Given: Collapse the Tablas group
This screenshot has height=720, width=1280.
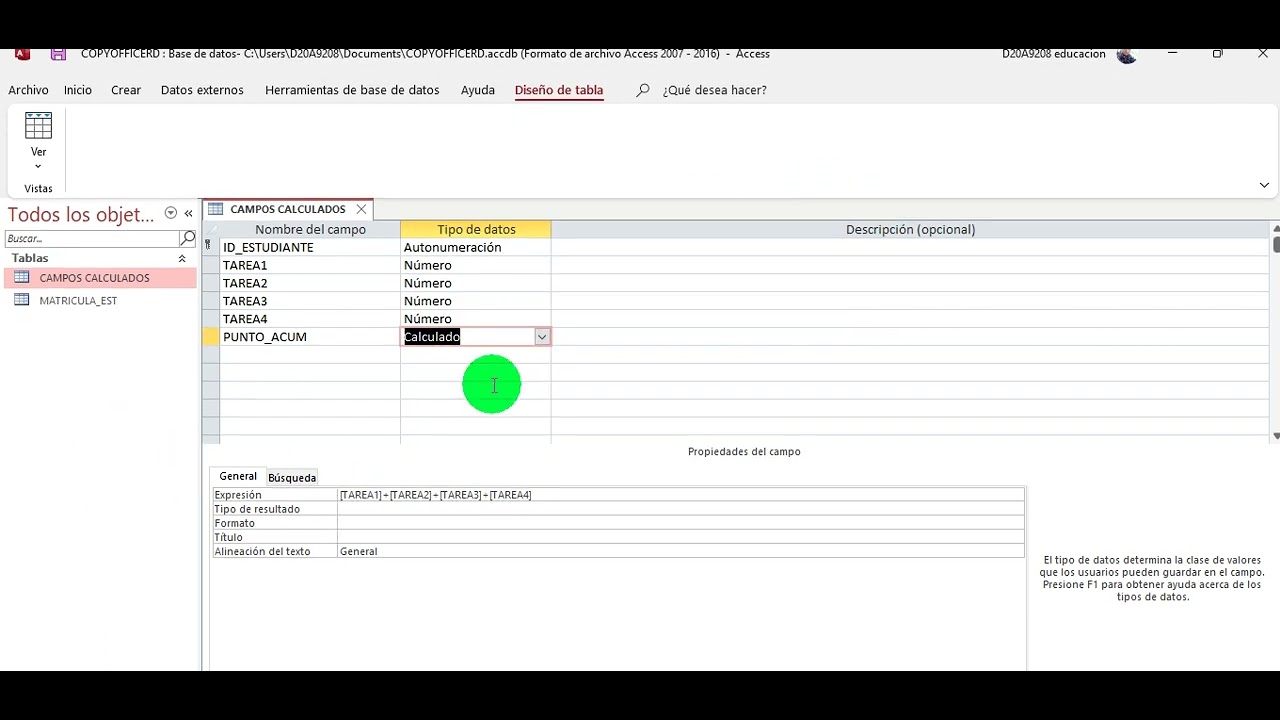Looking at the screenshot, I should pyautogui.click(x=182, y=258).
